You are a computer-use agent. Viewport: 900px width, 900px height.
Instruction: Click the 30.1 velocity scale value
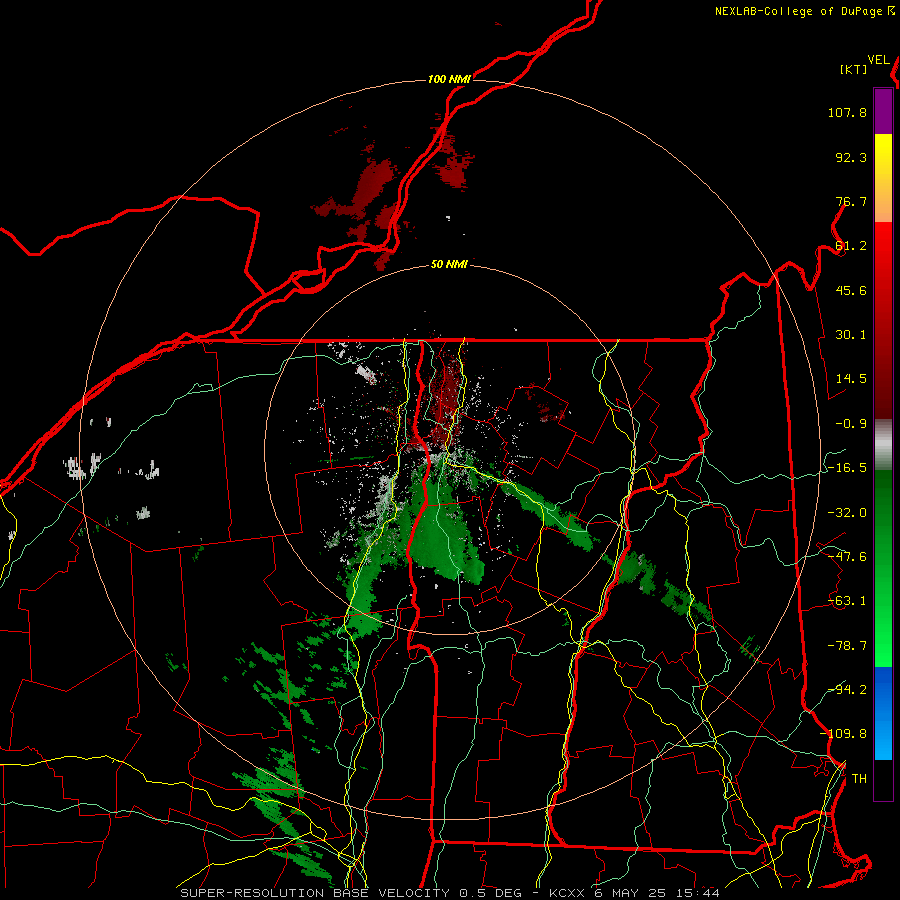[851, 335]
